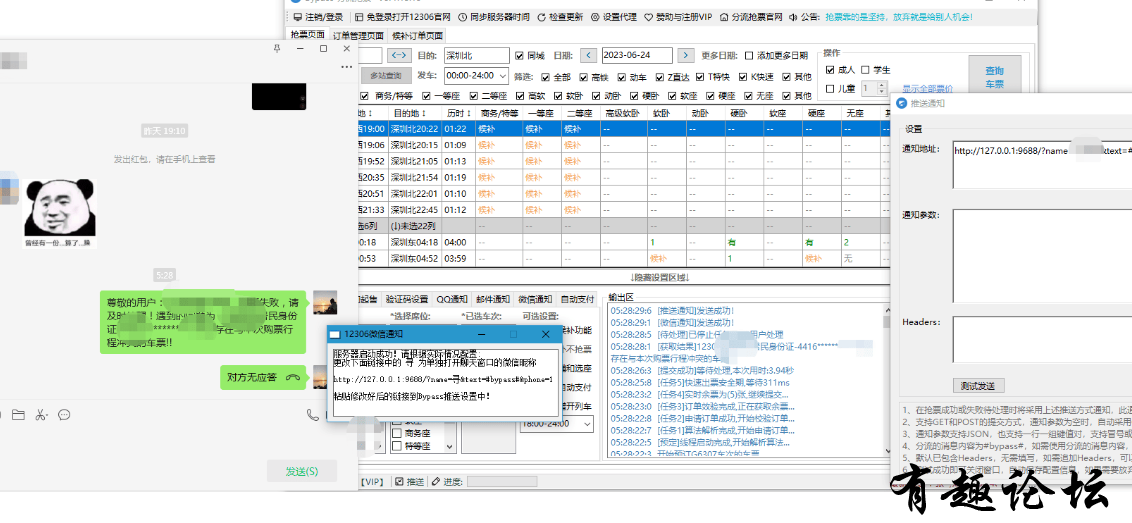Switch to 订单管理页面 tab
This screenshot has height=523, width=1132.
358,35
